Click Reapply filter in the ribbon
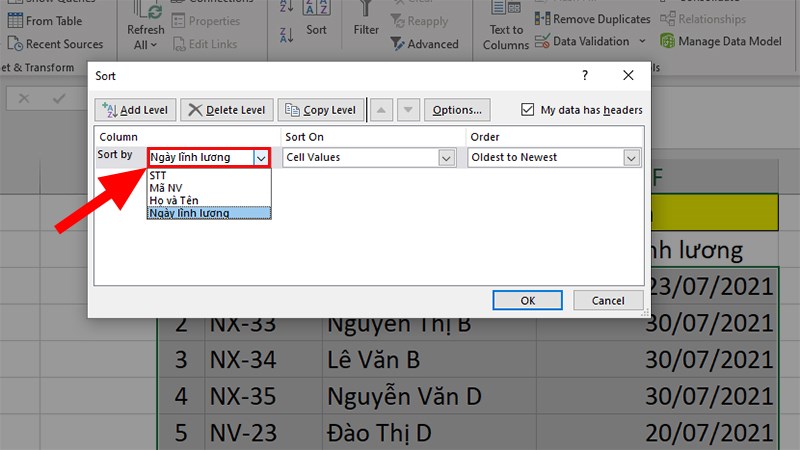 (419, 21)
